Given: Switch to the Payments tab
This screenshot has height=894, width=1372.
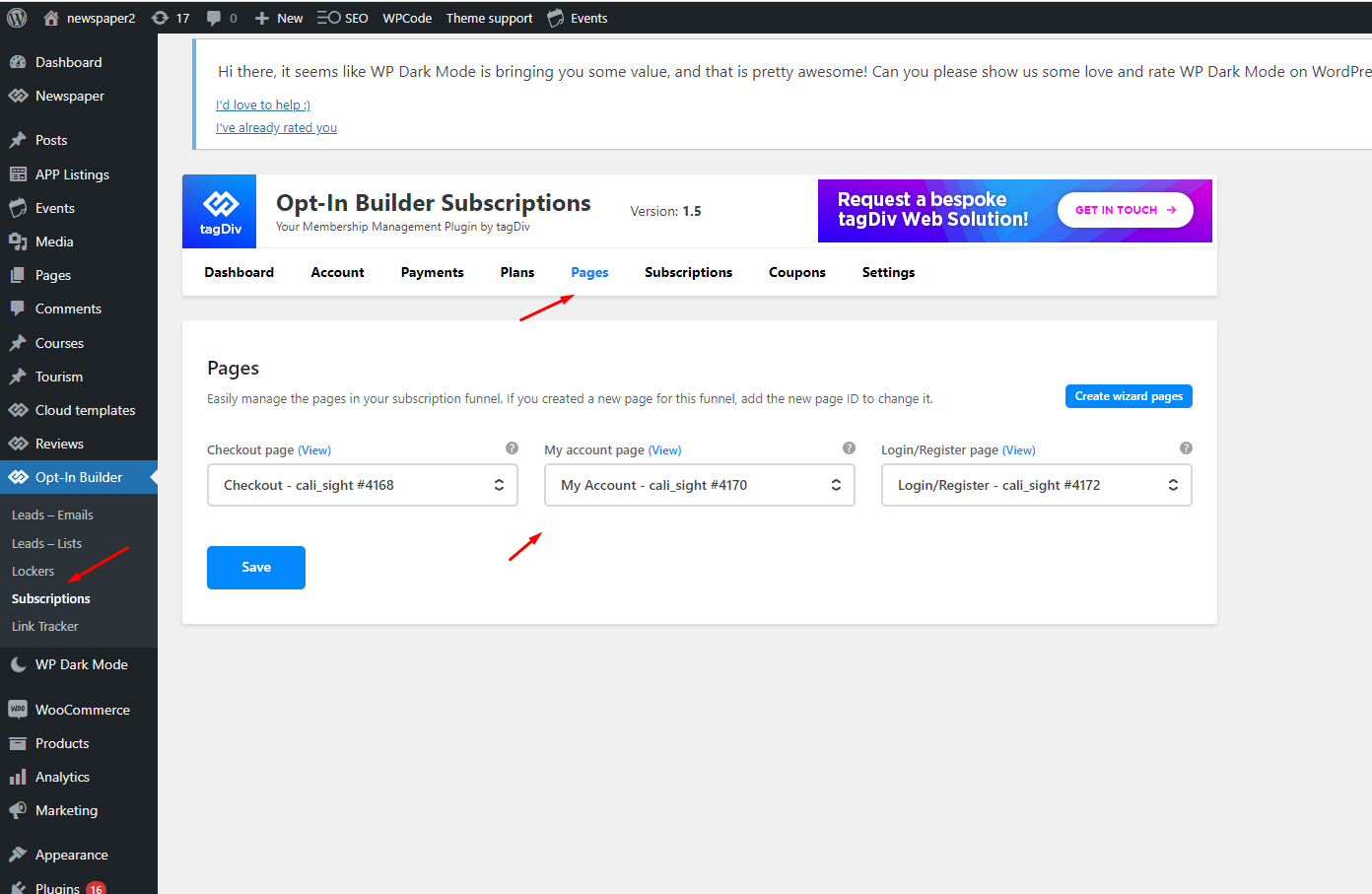Looking at the screenshot, I should (x=432, y=272).
